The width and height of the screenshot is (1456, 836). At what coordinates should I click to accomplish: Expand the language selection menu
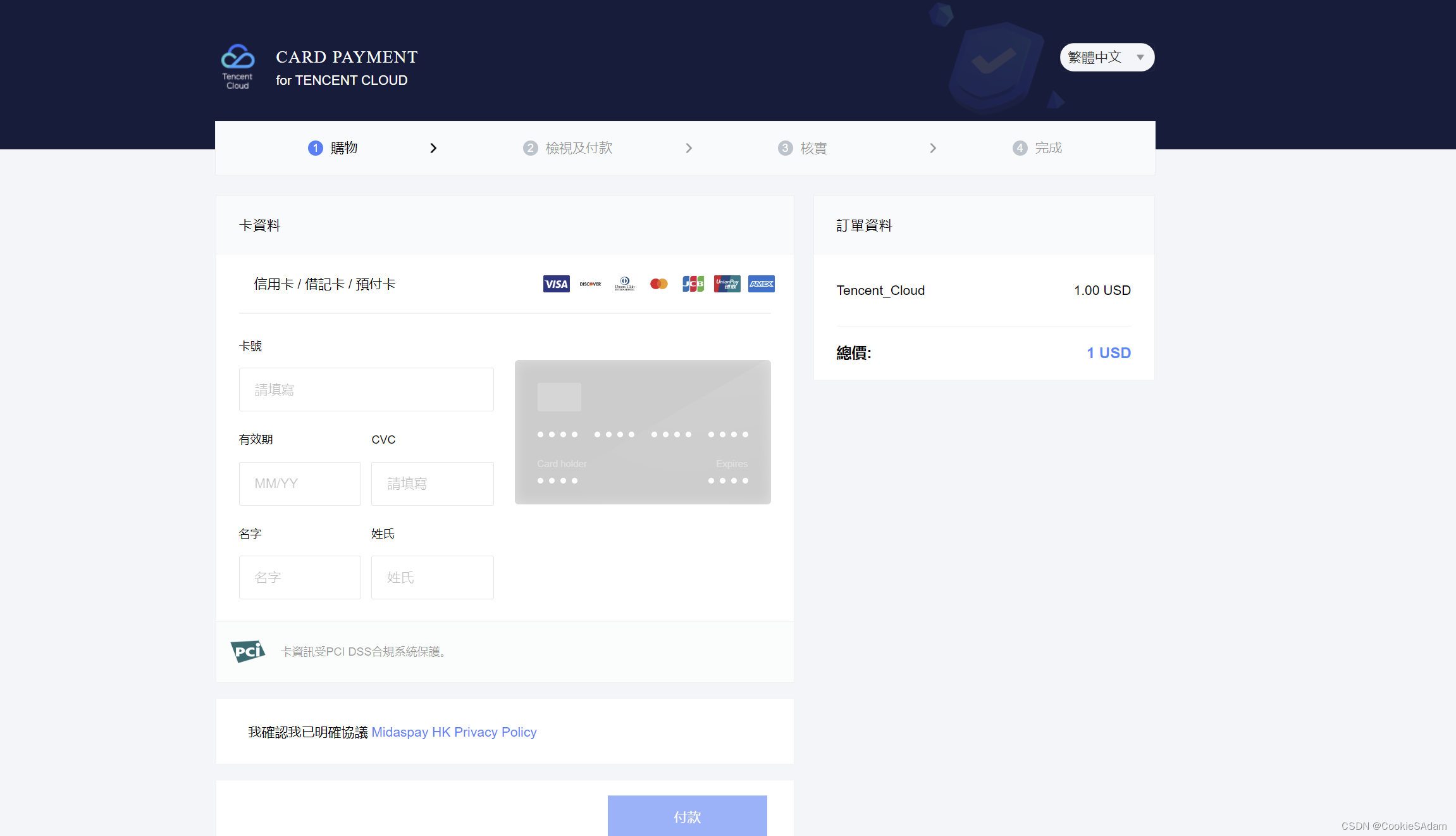[1106, 57]
